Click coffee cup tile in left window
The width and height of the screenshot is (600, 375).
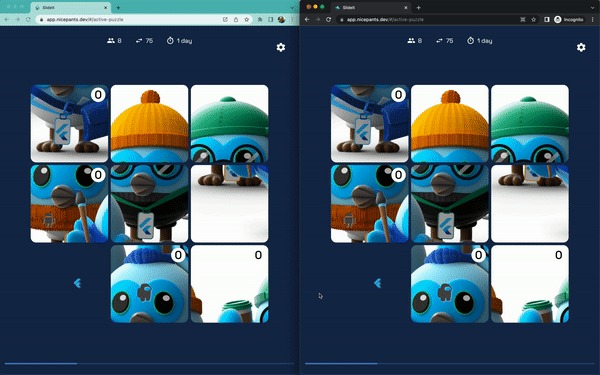tap(230, 284)
